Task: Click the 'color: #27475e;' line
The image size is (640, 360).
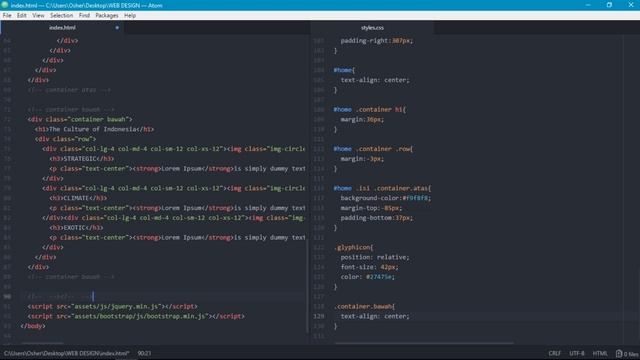Action: tap(368, 277)
